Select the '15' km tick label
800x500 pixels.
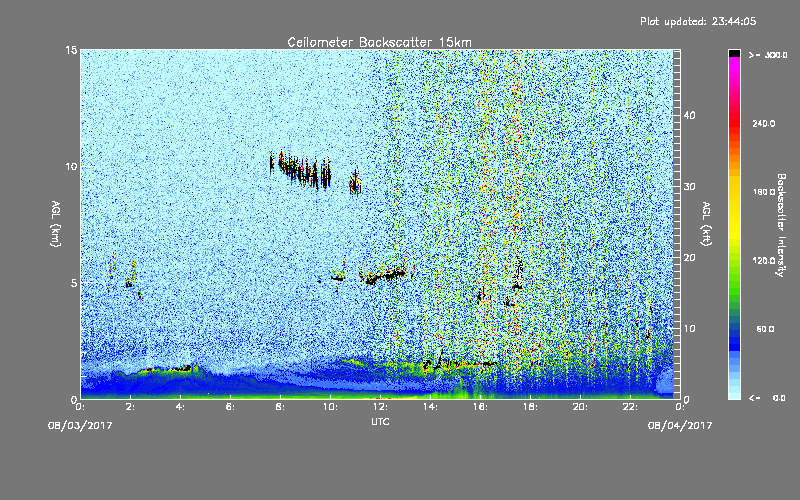click(71, 50)
